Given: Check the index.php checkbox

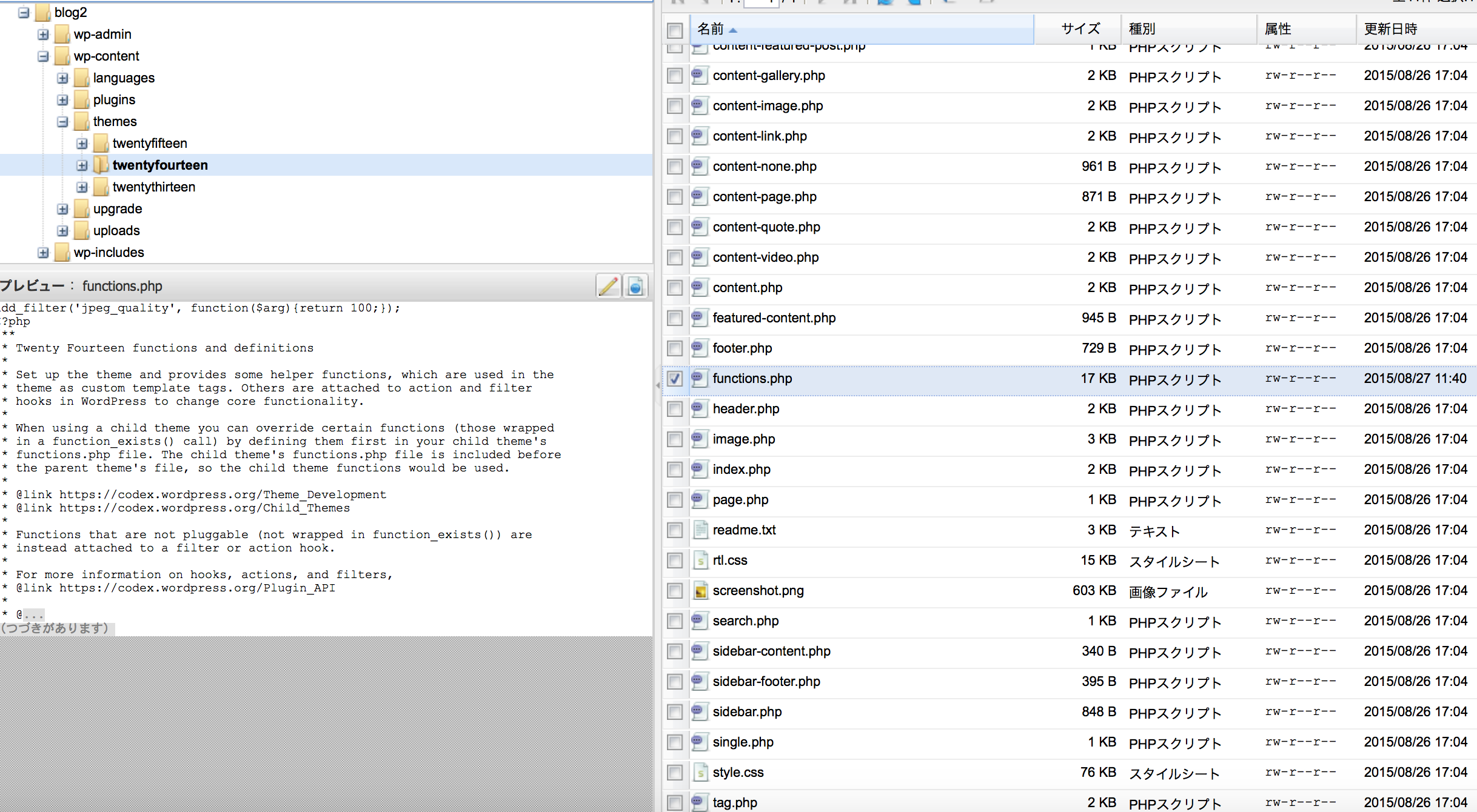Looking at the screenshot, I should tap(674, 470).
